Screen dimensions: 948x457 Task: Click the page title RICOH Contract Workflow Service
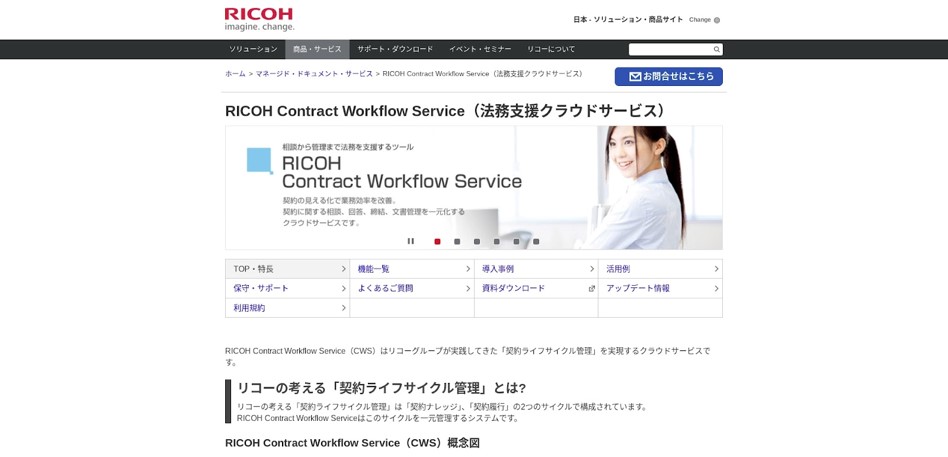pos(446,111)
